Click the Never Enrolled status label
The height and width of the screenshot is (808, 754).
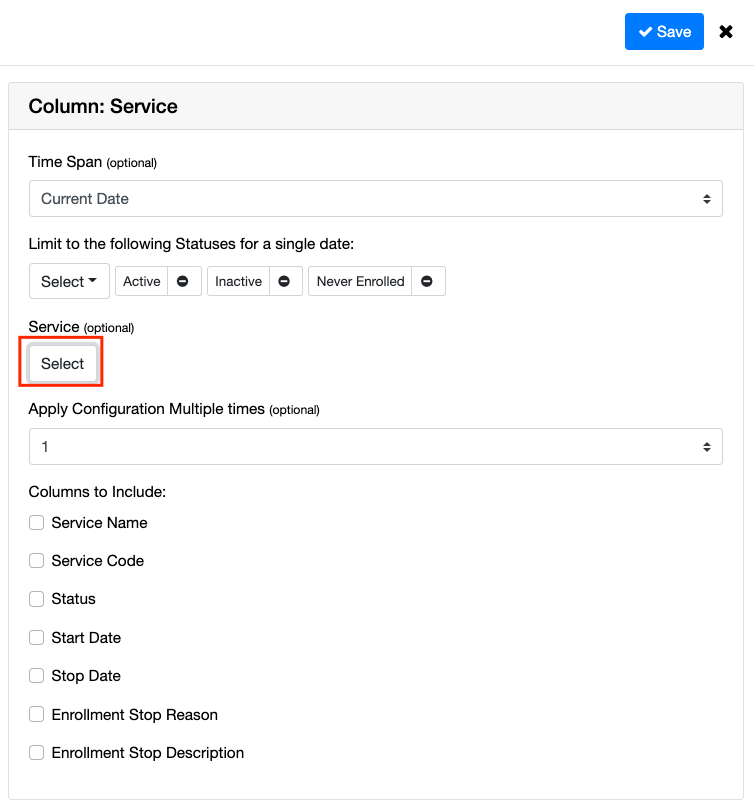[x=360, y=281]
